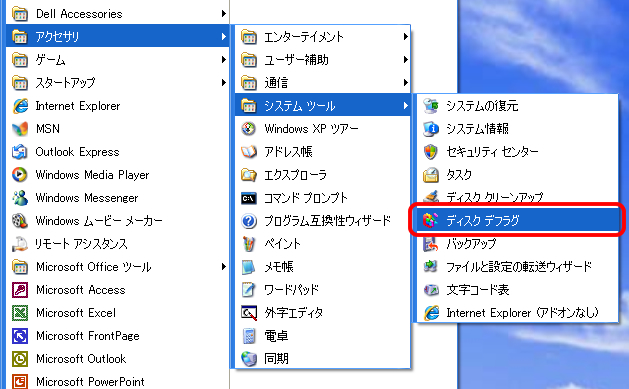Expand the エンターテイメント submenu arrow
Screen dimensions: 629x389
406,36
